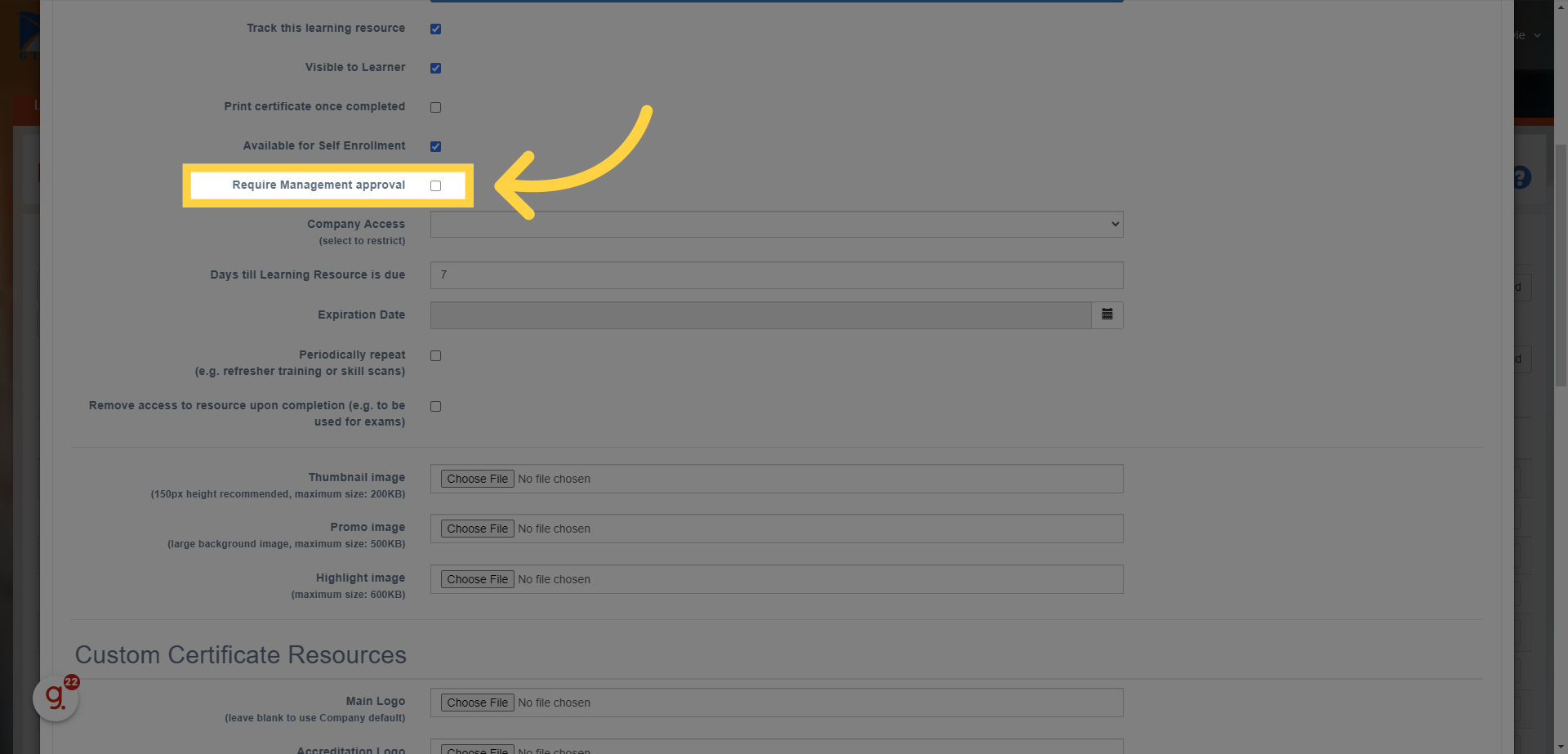
Task: Open the Grammarly floating badge icon
Action: pos(56,698)
